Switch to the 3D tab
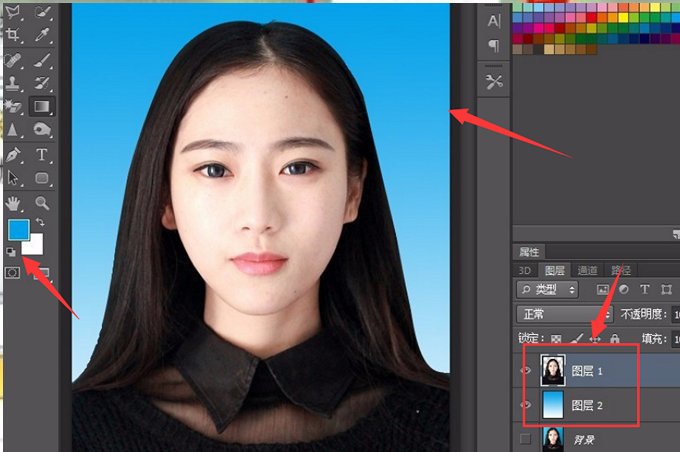 (x=525, y=271)
